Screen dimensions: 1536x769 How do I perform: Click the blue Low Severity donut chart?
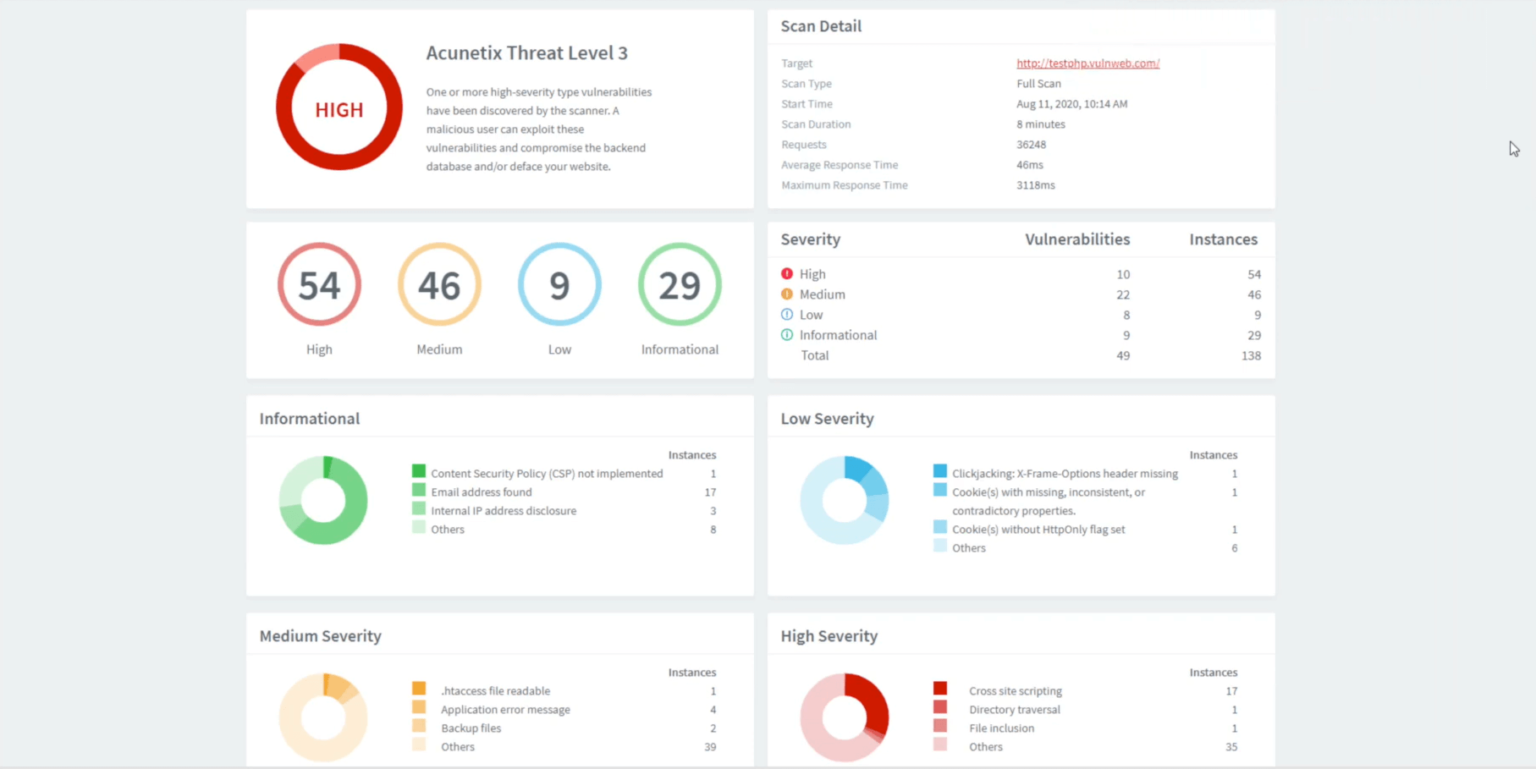pyautogui.click(x=844, y=500)
